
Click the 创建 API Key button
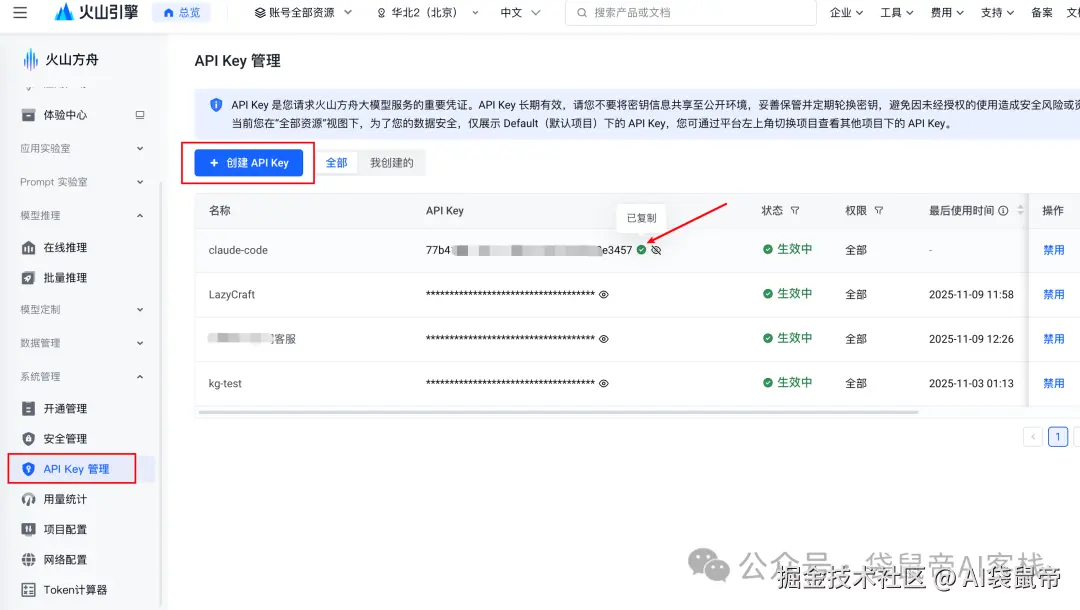coord(249,162)
